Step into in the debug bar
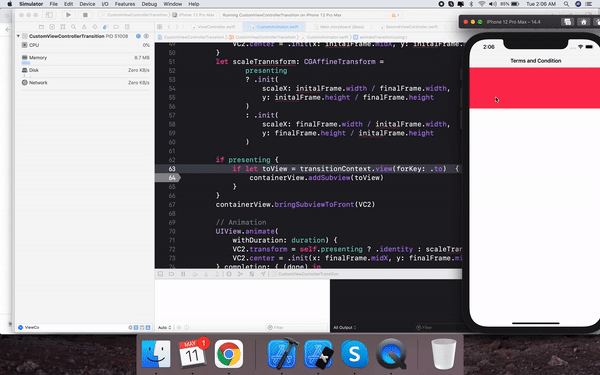600x375 pixels. pyautogui.click(x=206, y=274)
